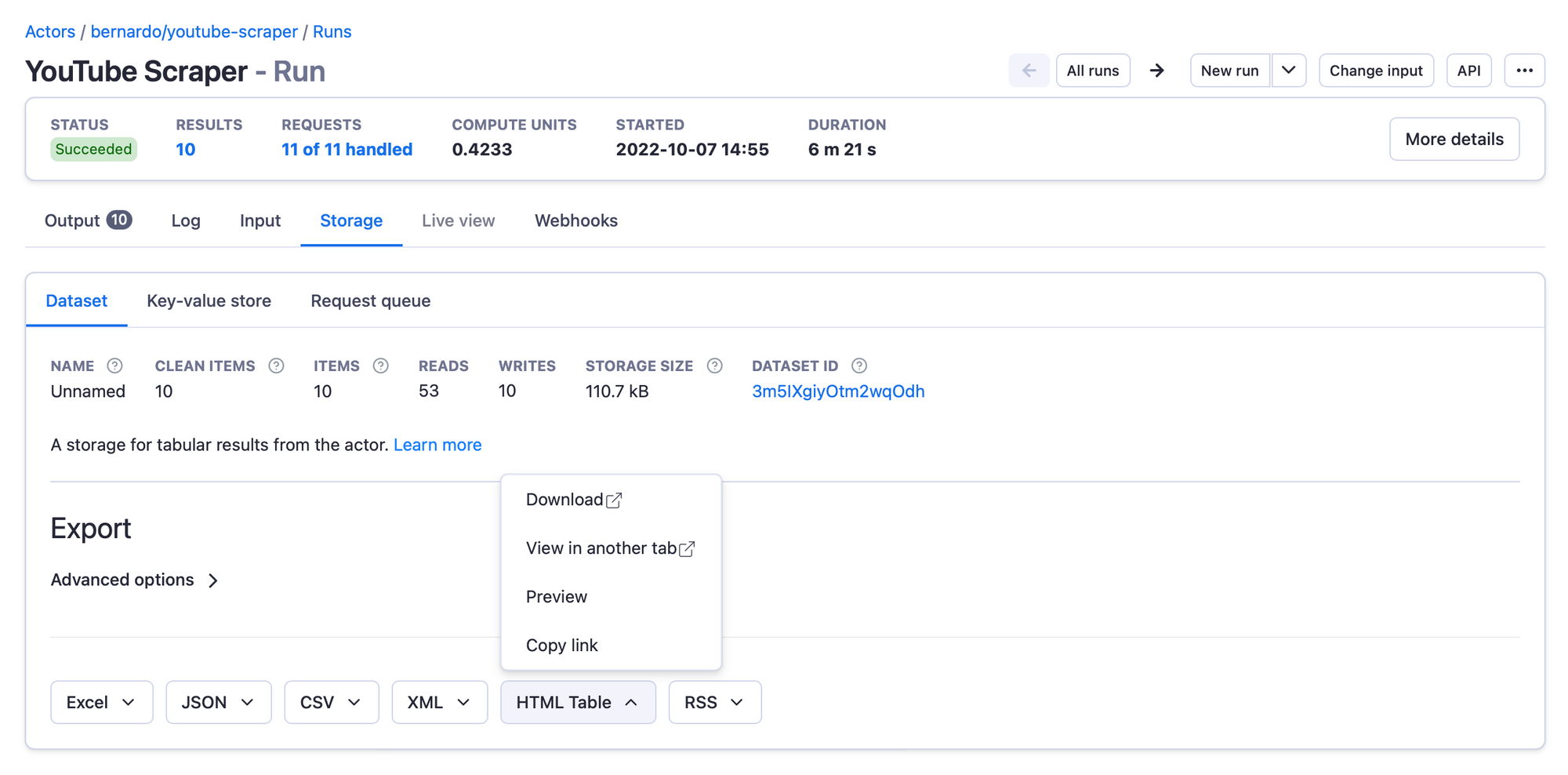Click compute units value 0.4233
This screenshot has height=775, width=1568.
click(482, 149)
